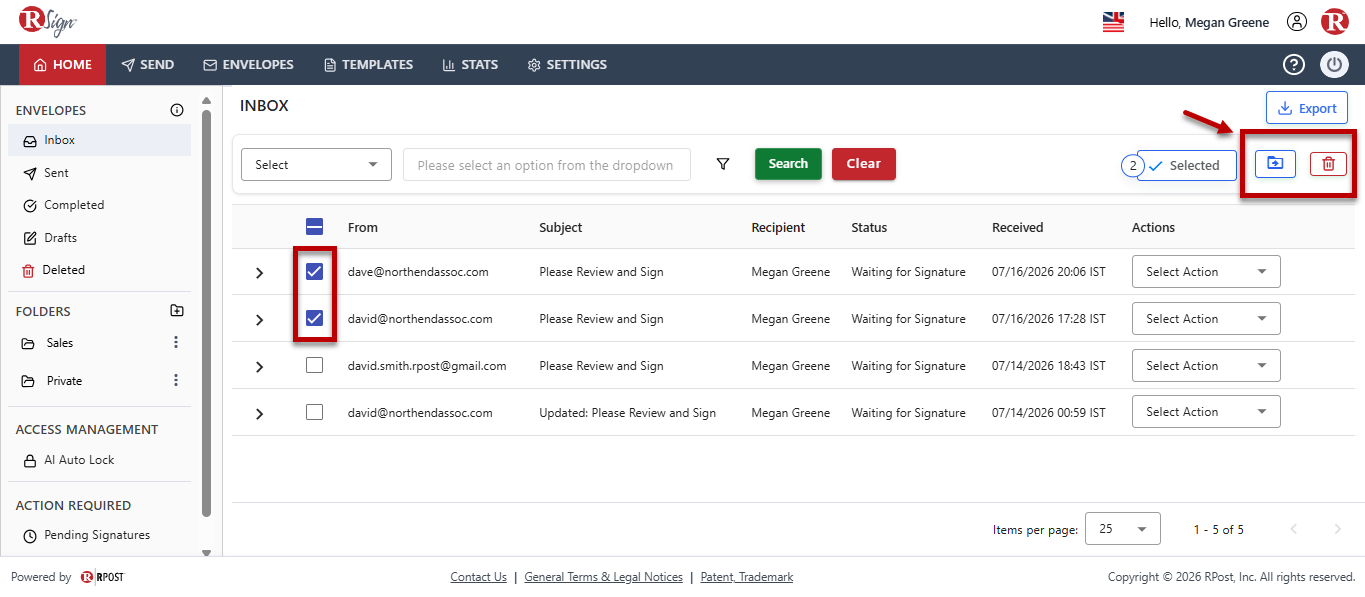The height and width of the screenshot is (597, 1365).
Task: Click the move-to-folder icon button
Action: [1275, 164]
